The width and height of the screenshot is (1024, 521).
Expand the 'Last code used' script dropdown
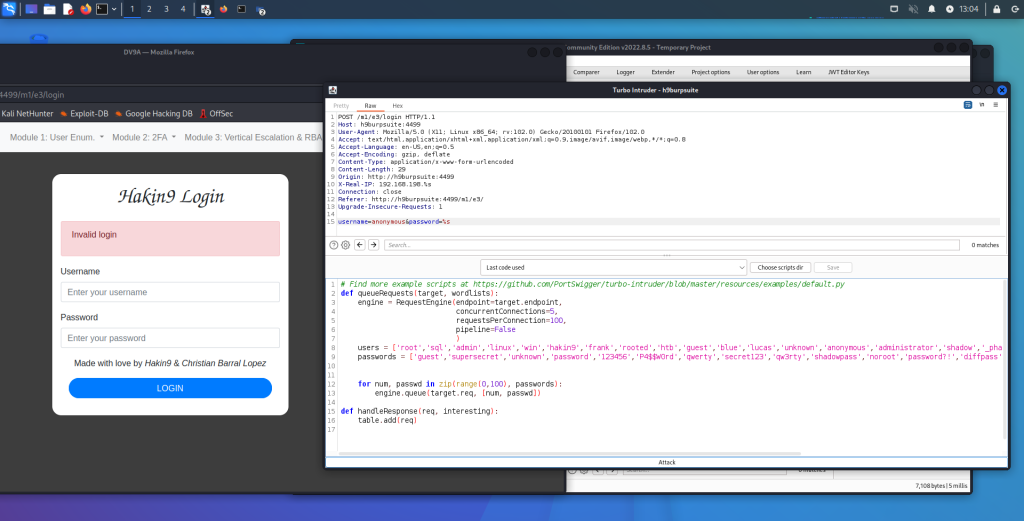click(613, 268)
